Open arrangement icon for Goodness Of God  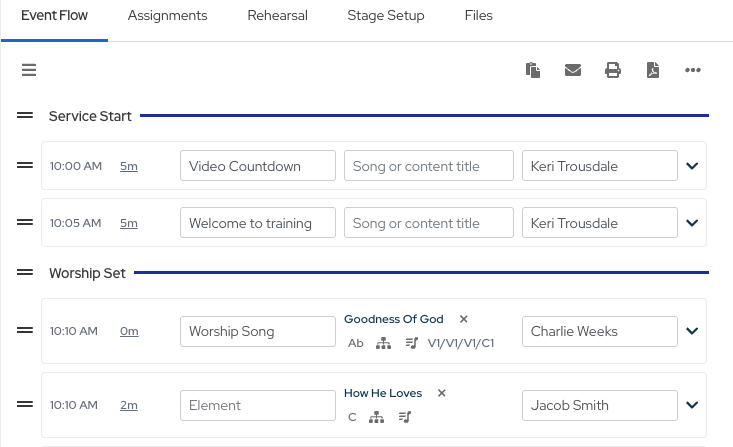click(383, 343)
